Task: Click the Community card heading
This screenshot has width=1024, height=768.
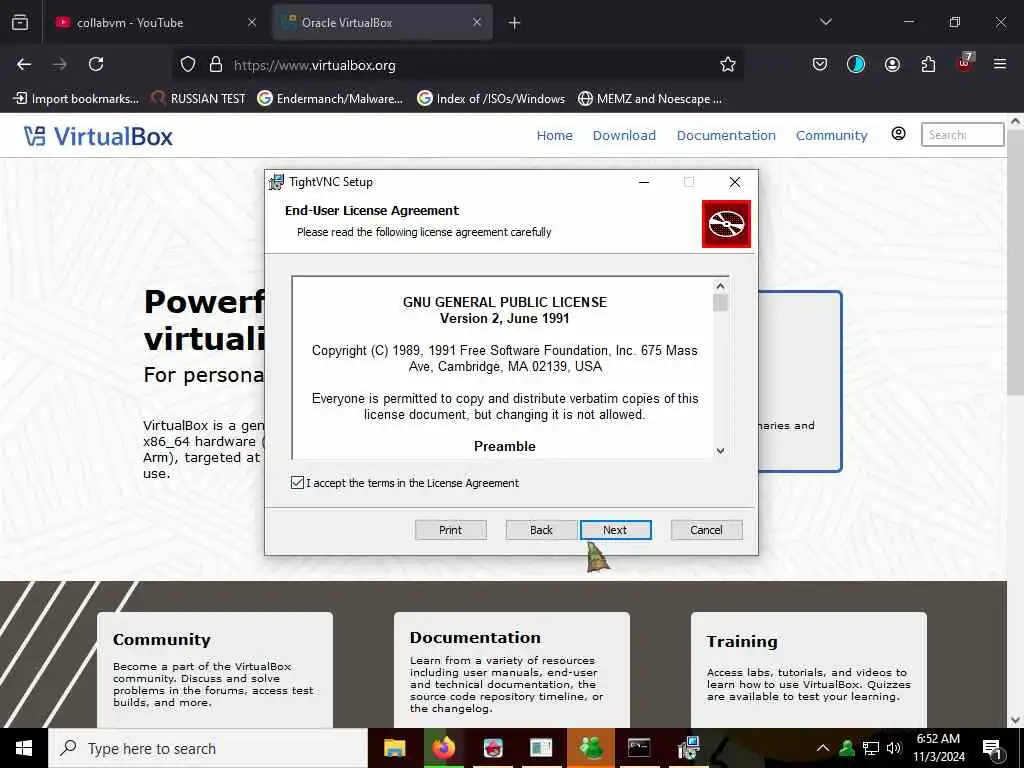Action: coord(161,639)
